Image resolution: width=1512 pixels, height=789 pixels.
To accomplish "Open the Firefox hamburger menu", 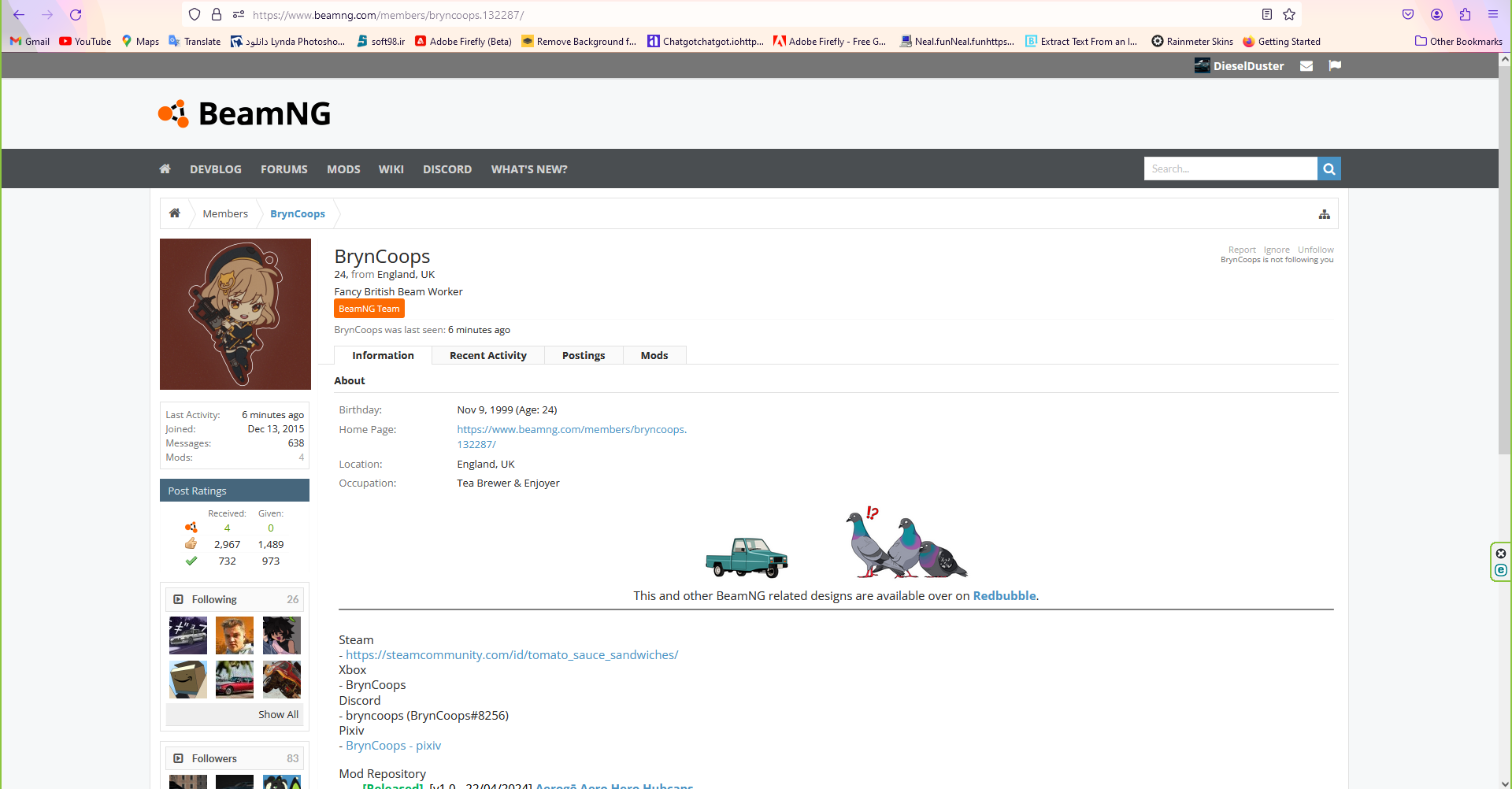I will coord(1493,15).
